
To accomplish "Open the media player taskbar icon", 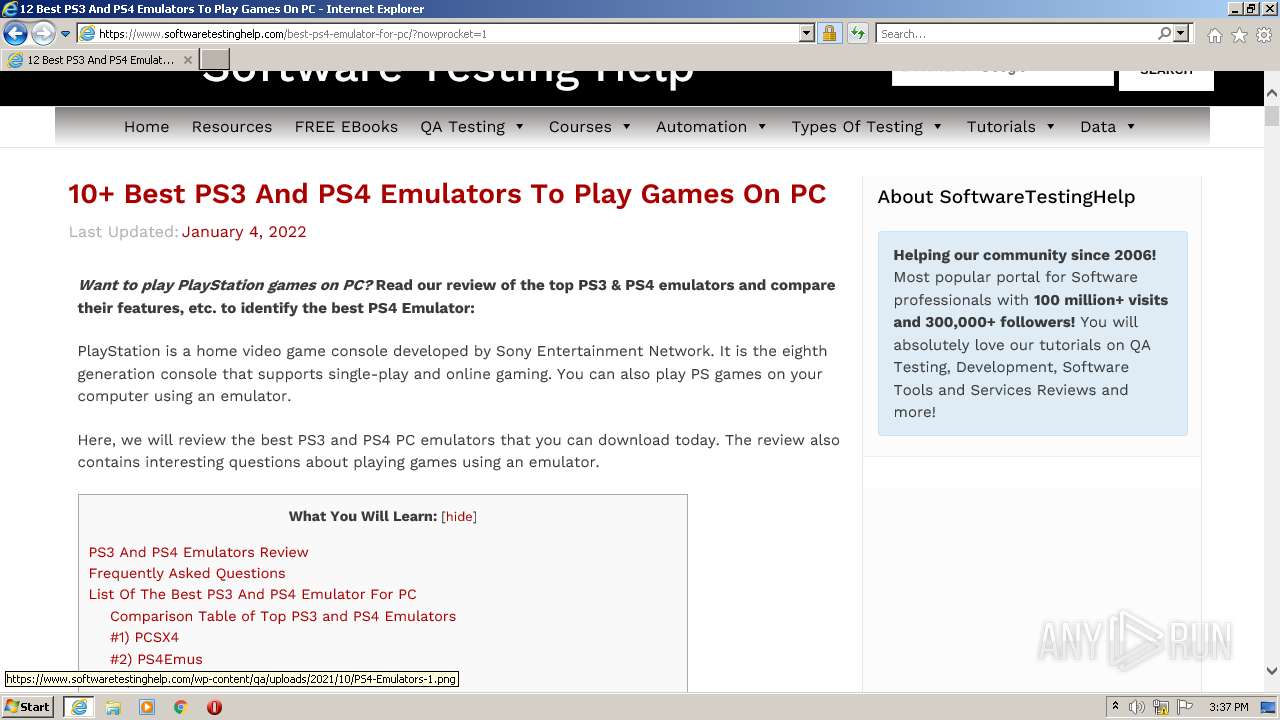I will point(147,707).
